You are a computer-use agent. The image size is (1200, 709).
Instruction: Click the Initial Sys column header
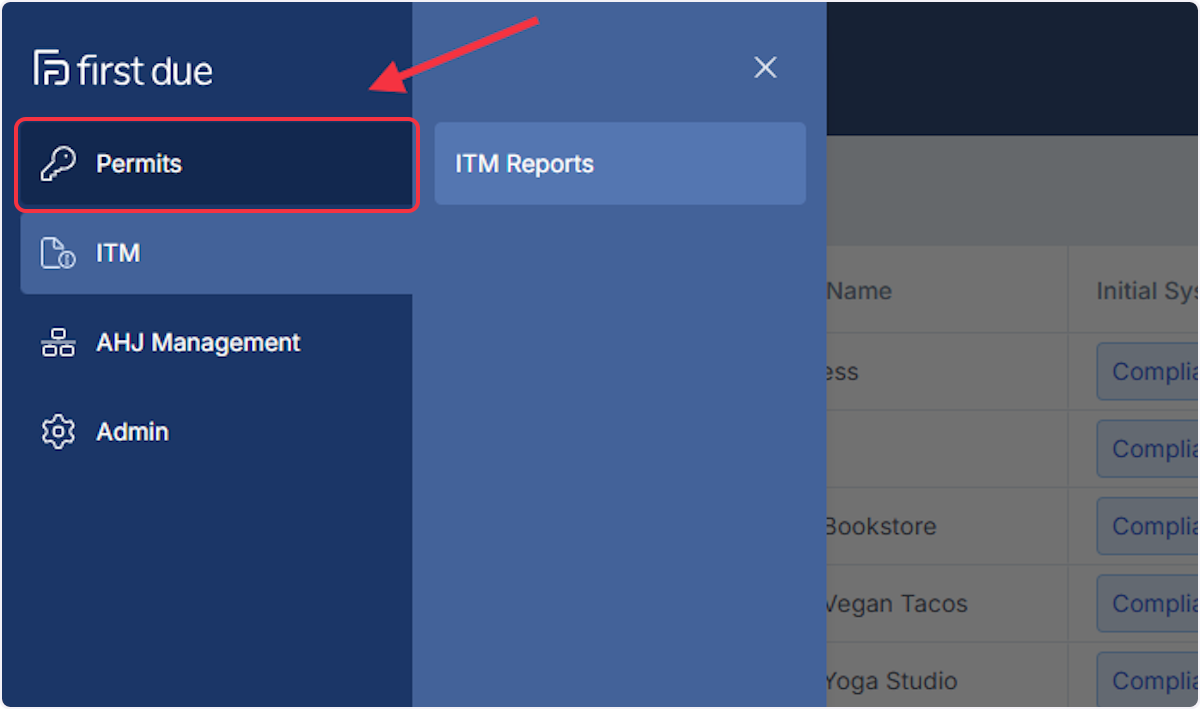pyautogui.click(x=1147, y=291)
